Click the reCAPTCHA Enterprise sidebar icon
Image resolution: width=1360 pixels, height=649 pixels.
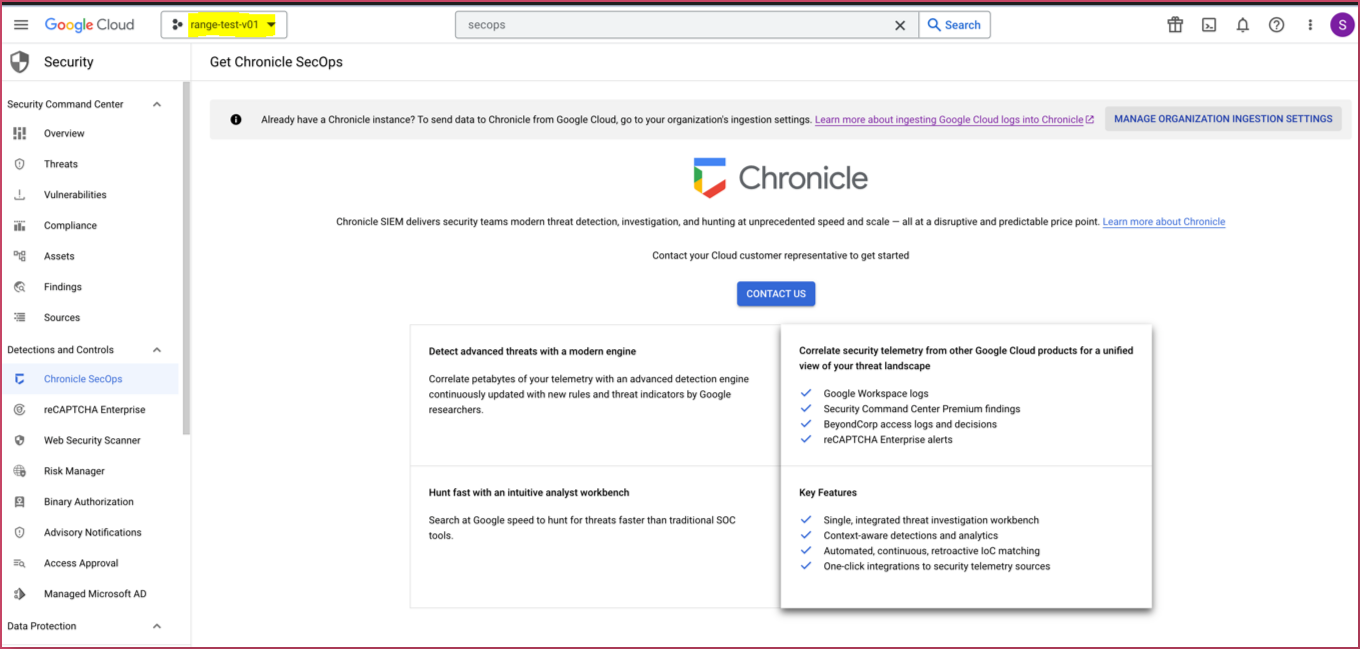(x=20, y=410)
